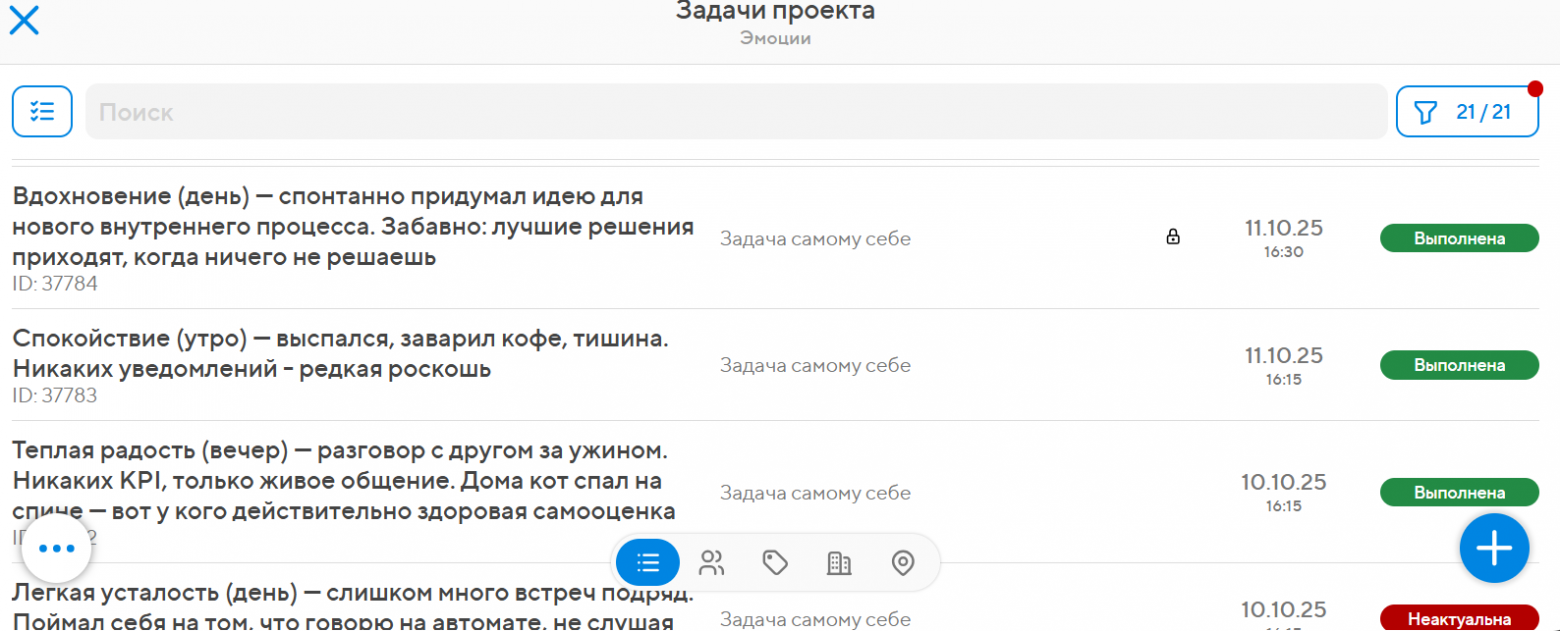The image size is (1560, 631).
Task: Open the filter showing 21/21 tasks
Action: pos(1466,111)
